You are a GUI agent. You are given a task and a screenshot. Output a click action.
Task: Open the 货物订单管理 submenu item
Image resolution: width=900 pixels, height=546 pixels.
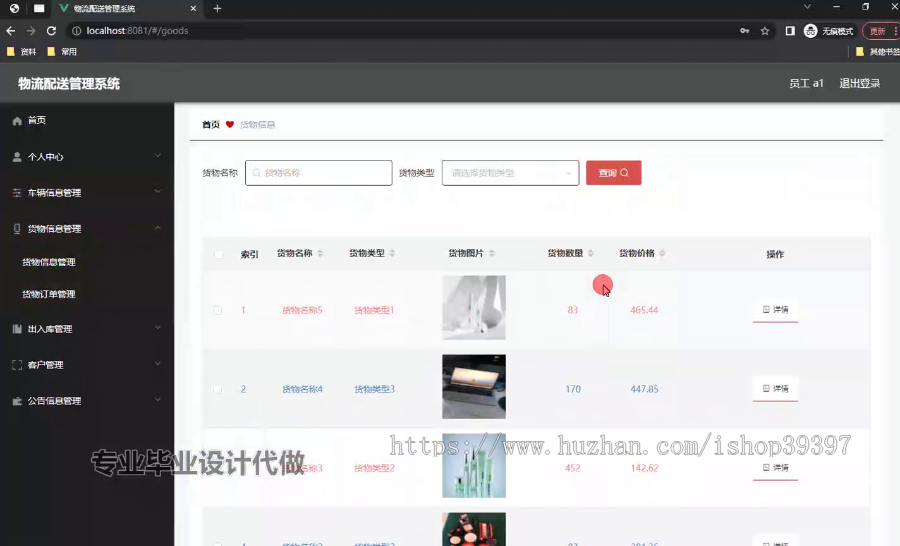tap(49, 295)
